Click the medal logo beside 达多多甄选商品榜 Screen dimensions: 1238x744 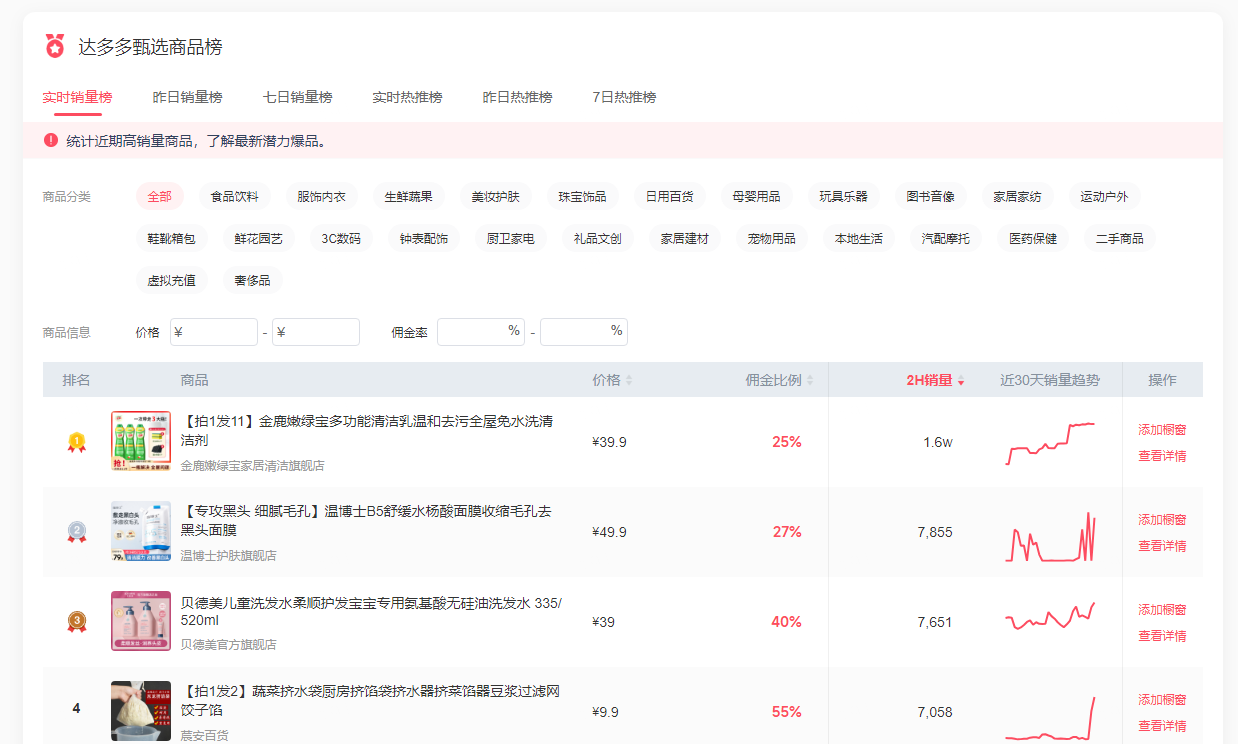point(54,46)
